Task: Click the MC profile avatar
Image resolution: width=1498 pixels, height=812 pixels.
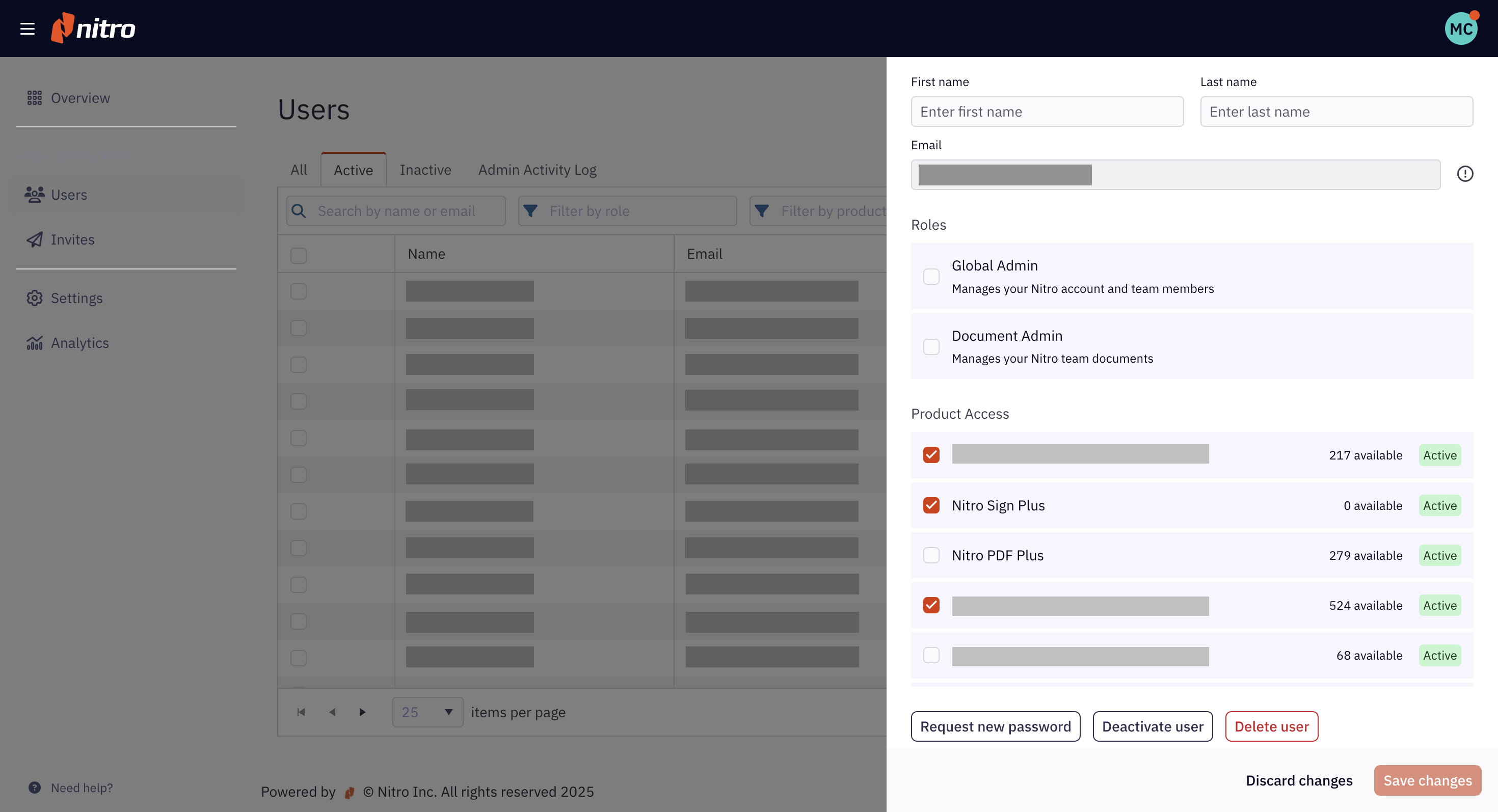Action: tap(1460, 29)
